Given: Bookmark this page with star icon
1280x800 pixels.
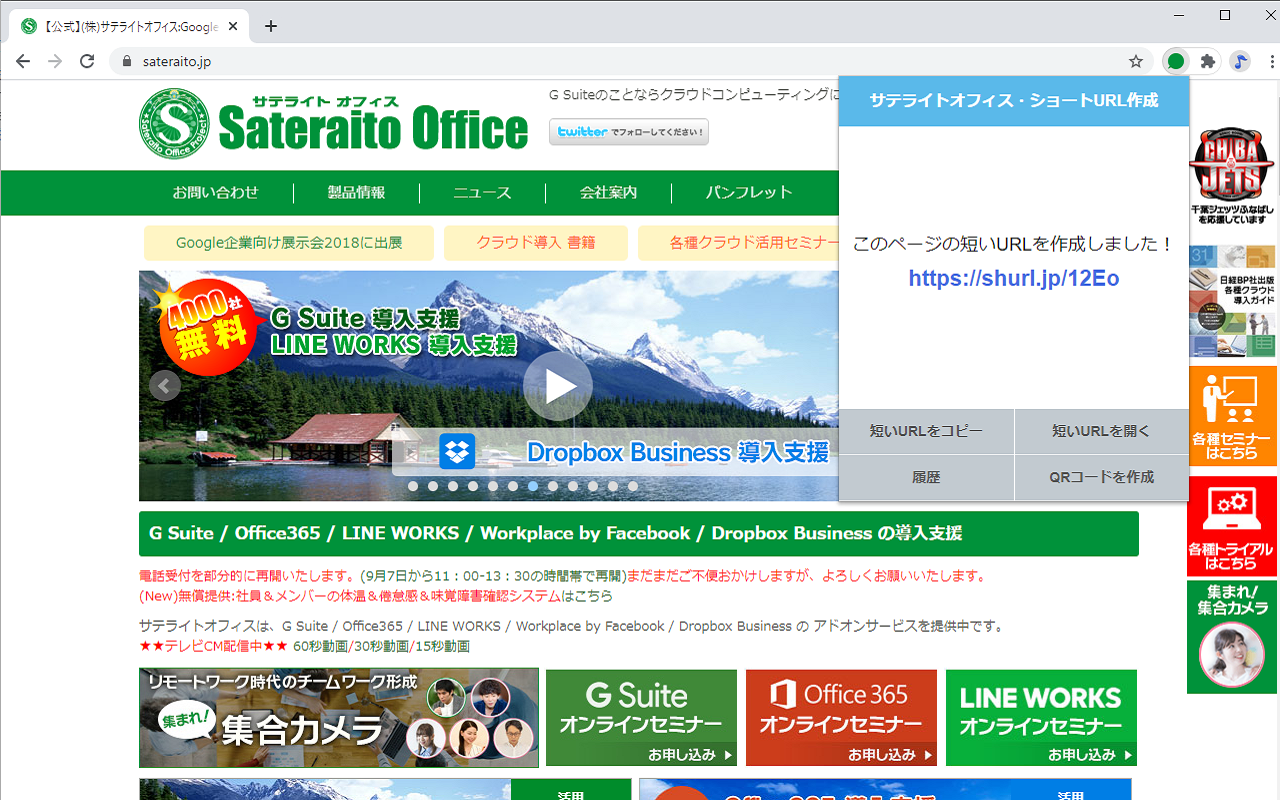Looking at the screenshot, I should point(1136,61).
